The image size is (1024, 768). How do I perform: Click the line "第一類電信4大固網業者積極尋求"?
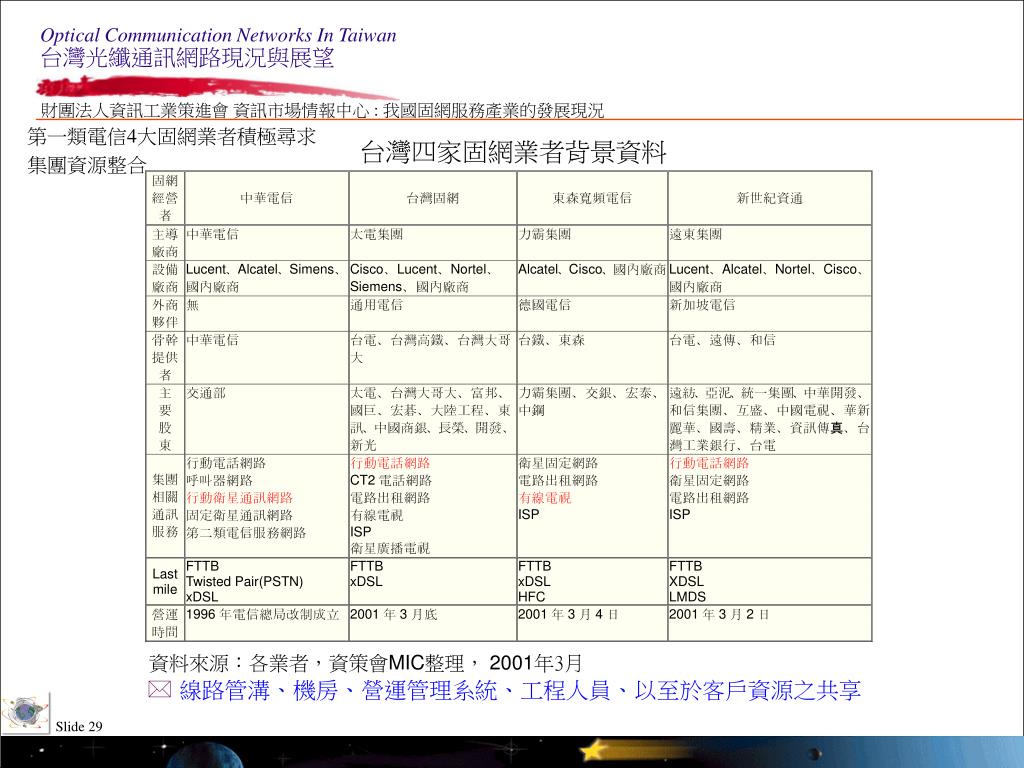172,136
